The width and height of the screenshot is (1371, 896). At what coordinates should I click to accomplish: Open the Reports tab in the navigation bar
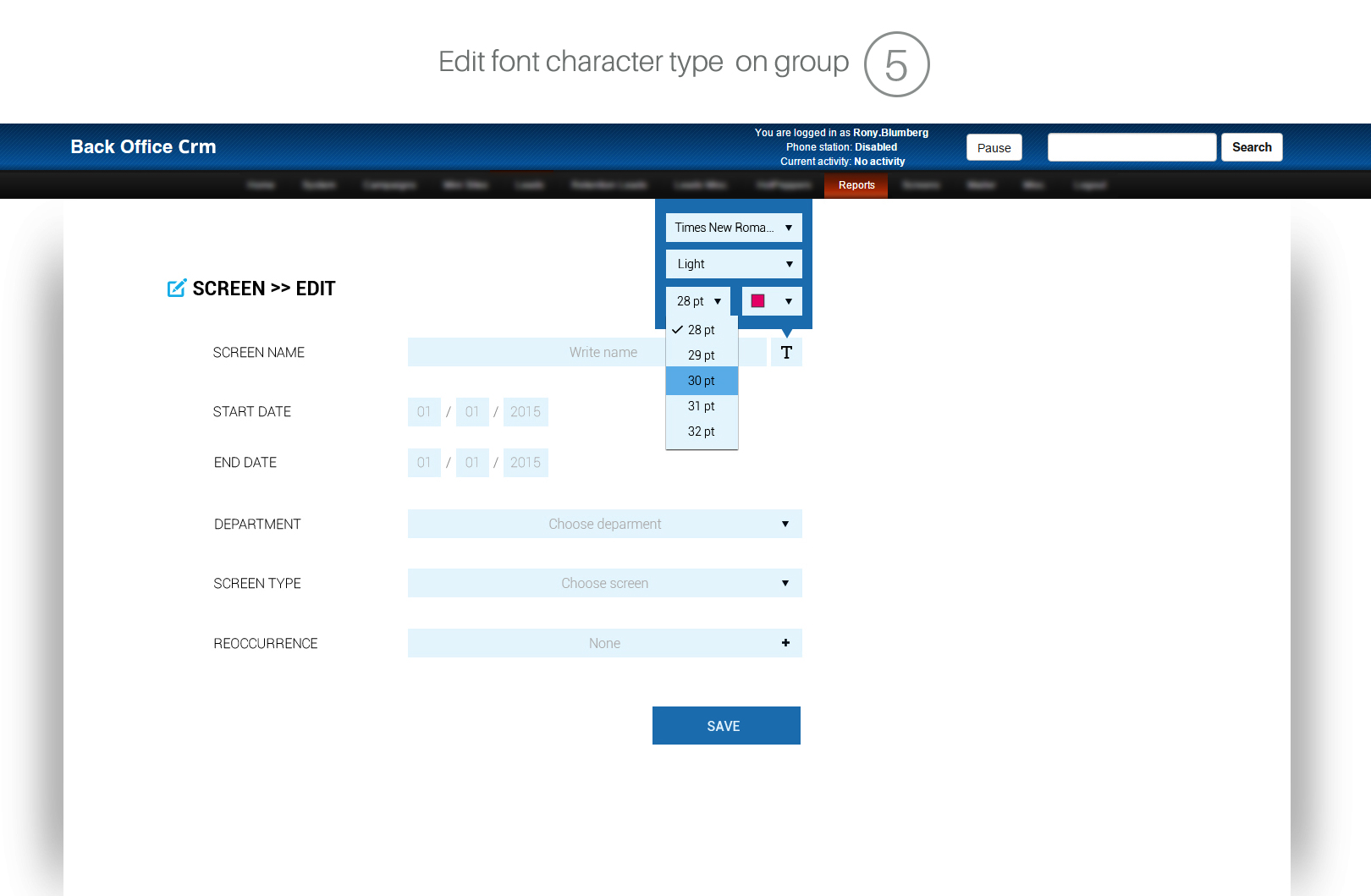coord(856,185)
